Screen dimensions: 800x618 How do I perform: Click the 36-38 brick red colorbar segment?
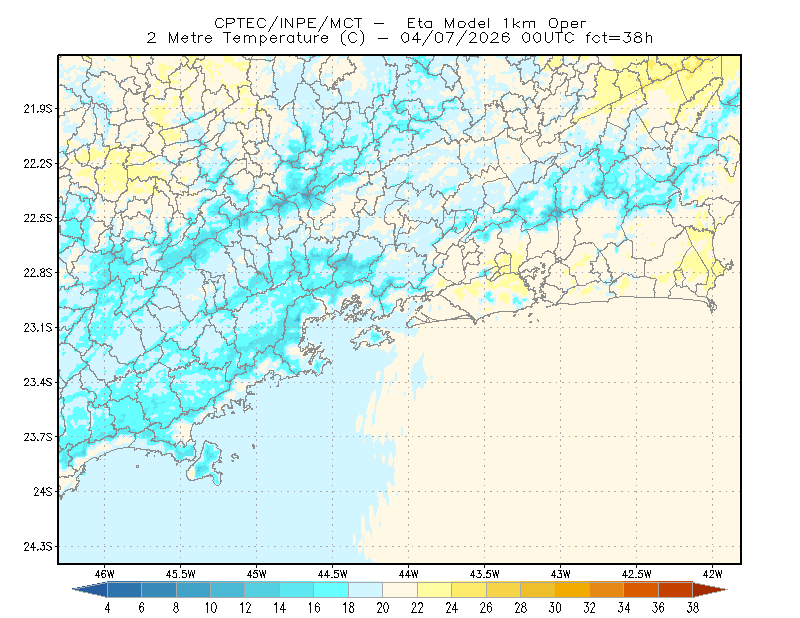(676, 589)
